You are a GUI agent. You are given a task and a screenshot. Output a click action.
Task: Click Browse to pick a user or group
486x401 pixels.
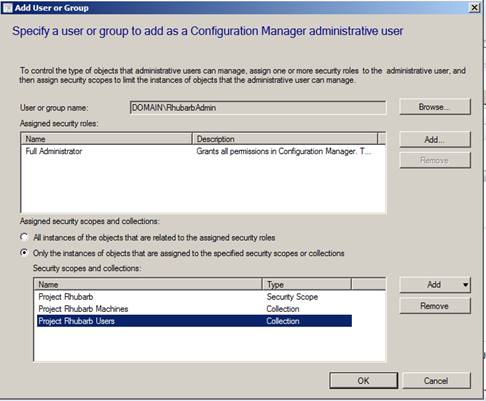[435, 107]
